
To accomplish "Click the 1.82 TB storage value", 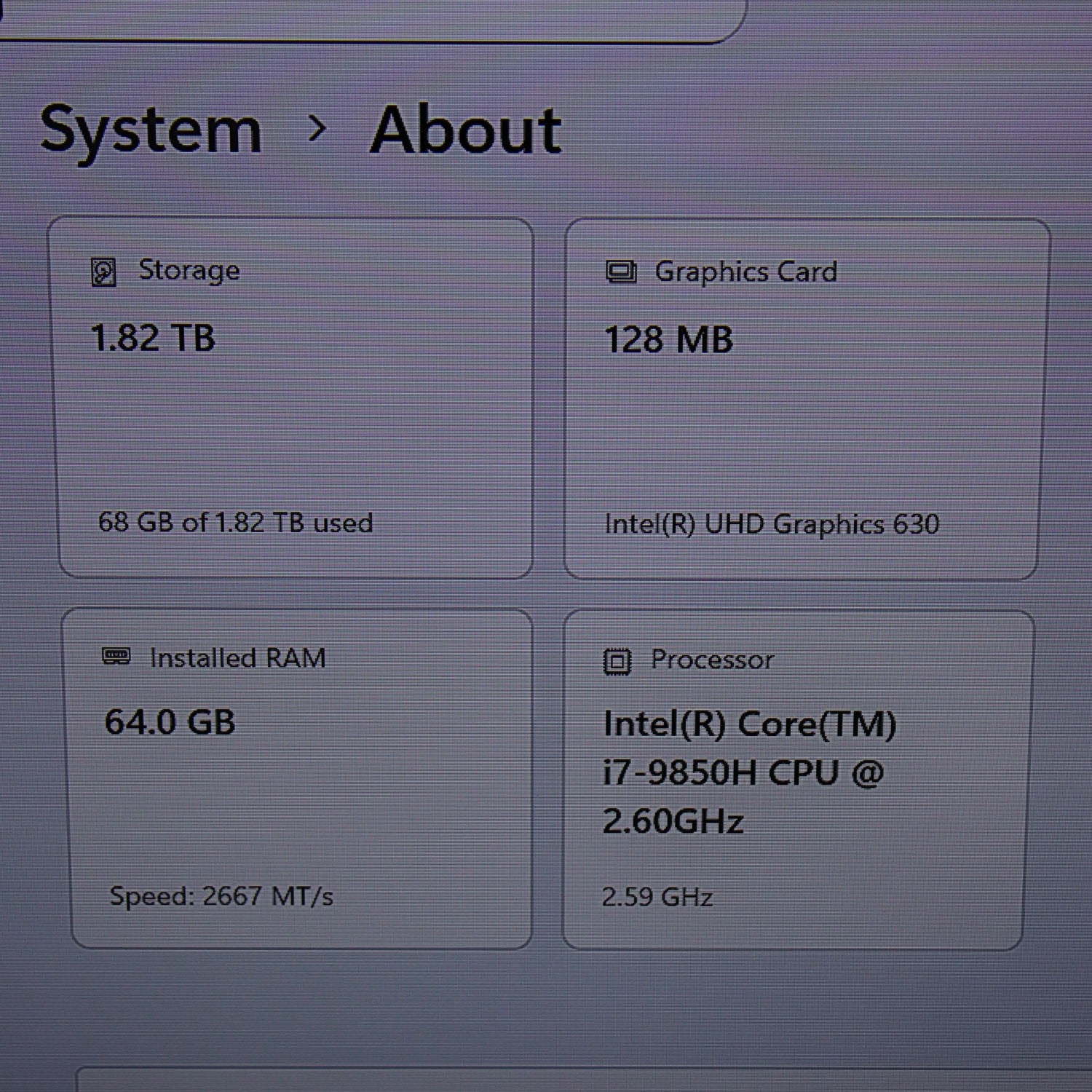I will (153, 339).
